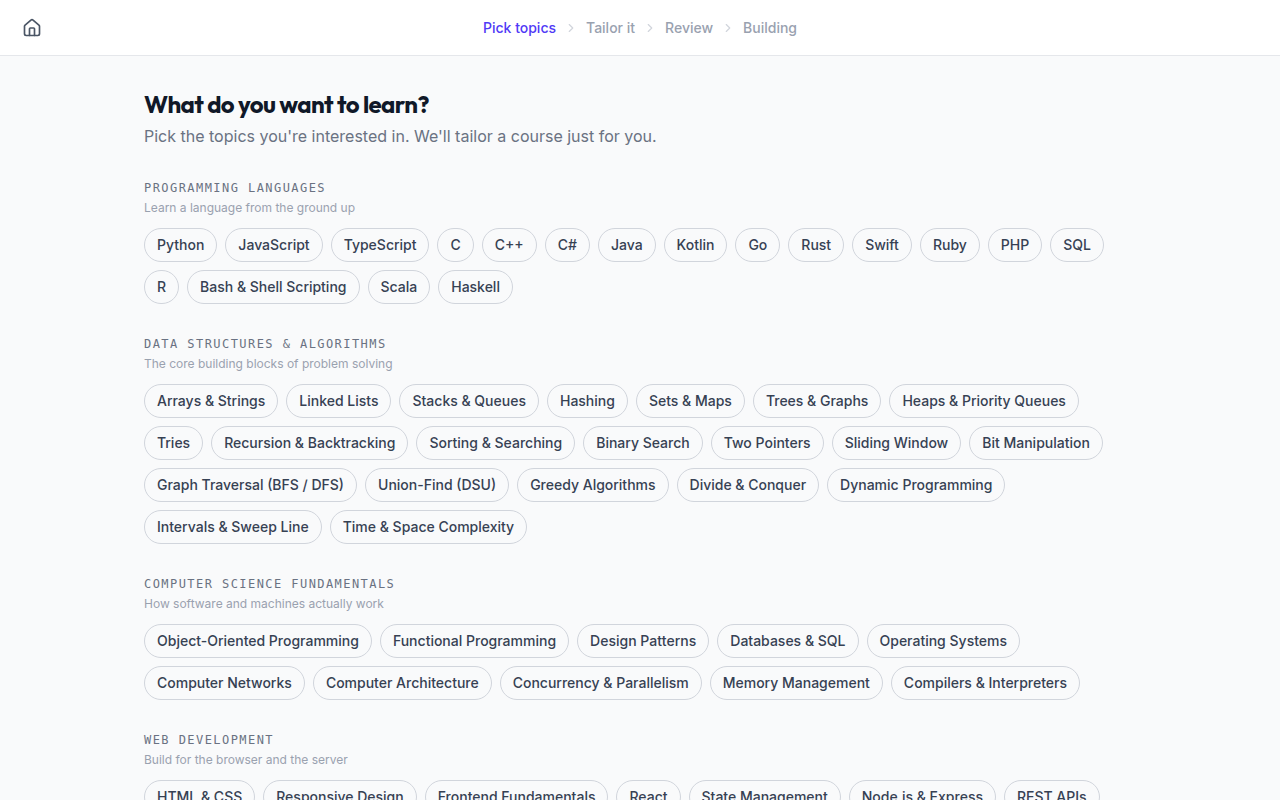Pick Sorting & Searching topic
Viewport: 1280px width, 800px height.
point(496,443)
